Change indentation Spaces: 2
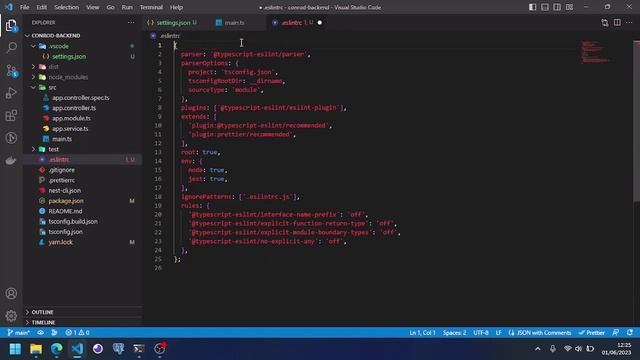Screen dimensions: 640x360 point(454,333)
